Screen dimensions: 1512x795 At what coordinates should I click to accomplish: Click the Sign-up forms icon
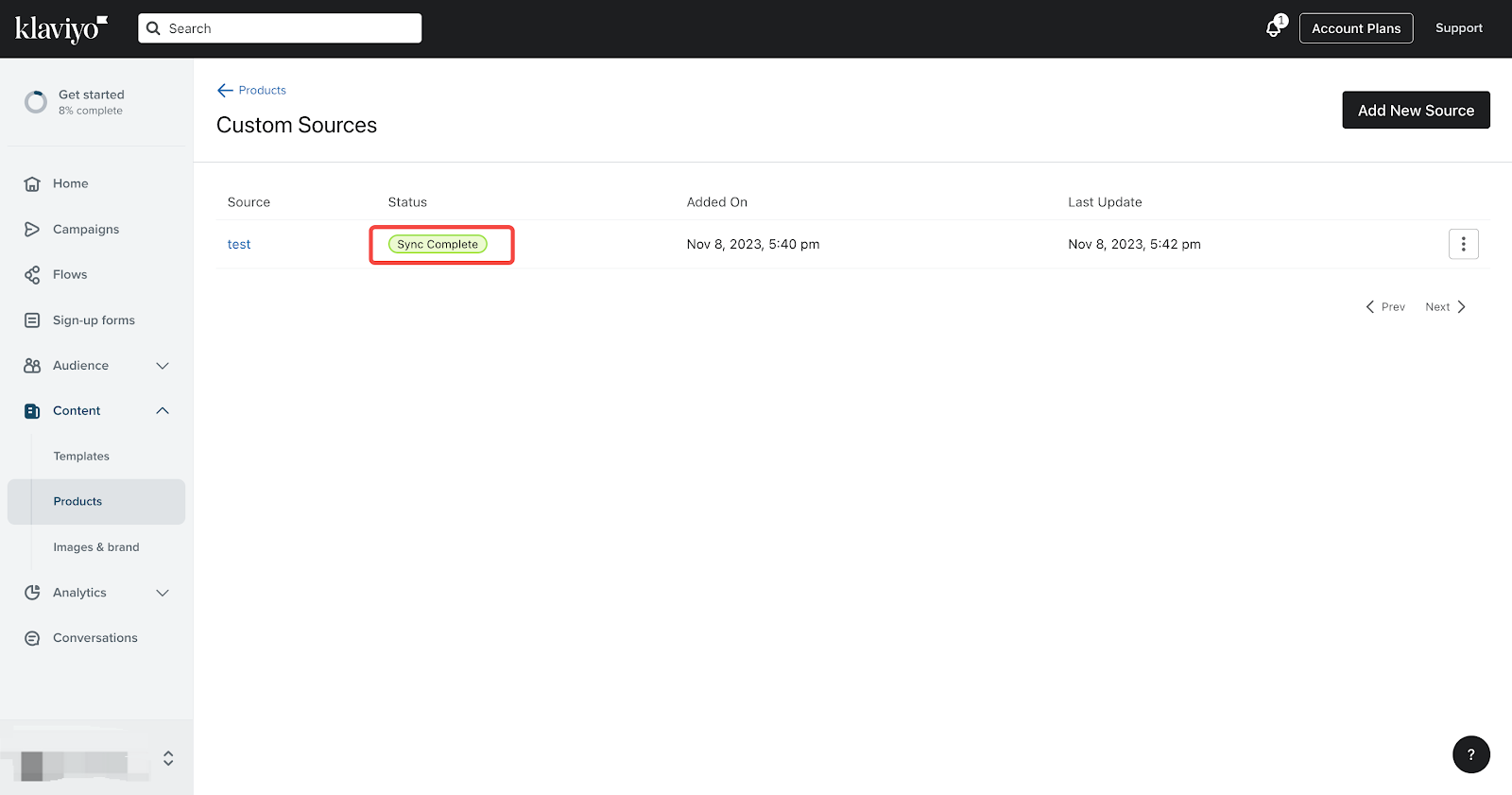32,320
